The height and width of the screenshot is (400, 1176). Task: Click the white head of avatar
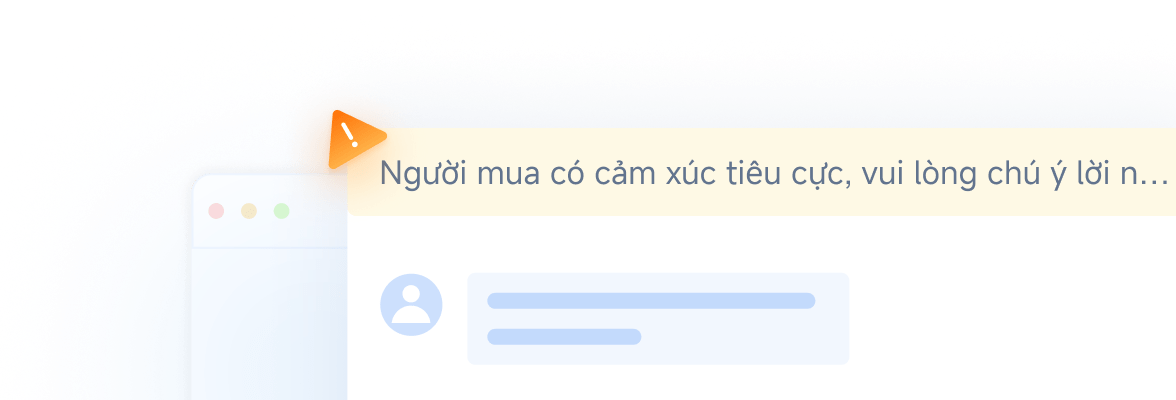tap(411, 293)
